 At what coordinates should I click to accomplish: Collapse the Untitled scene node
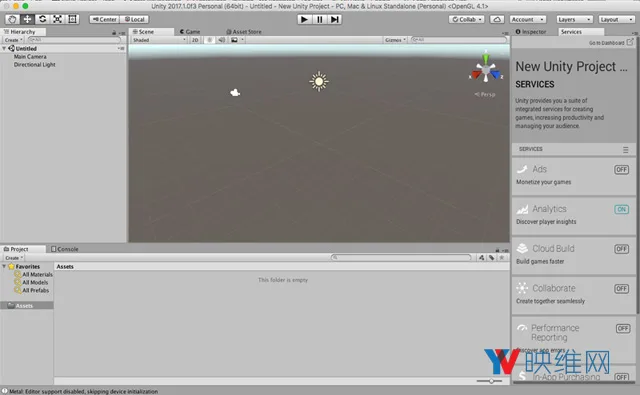4,48
